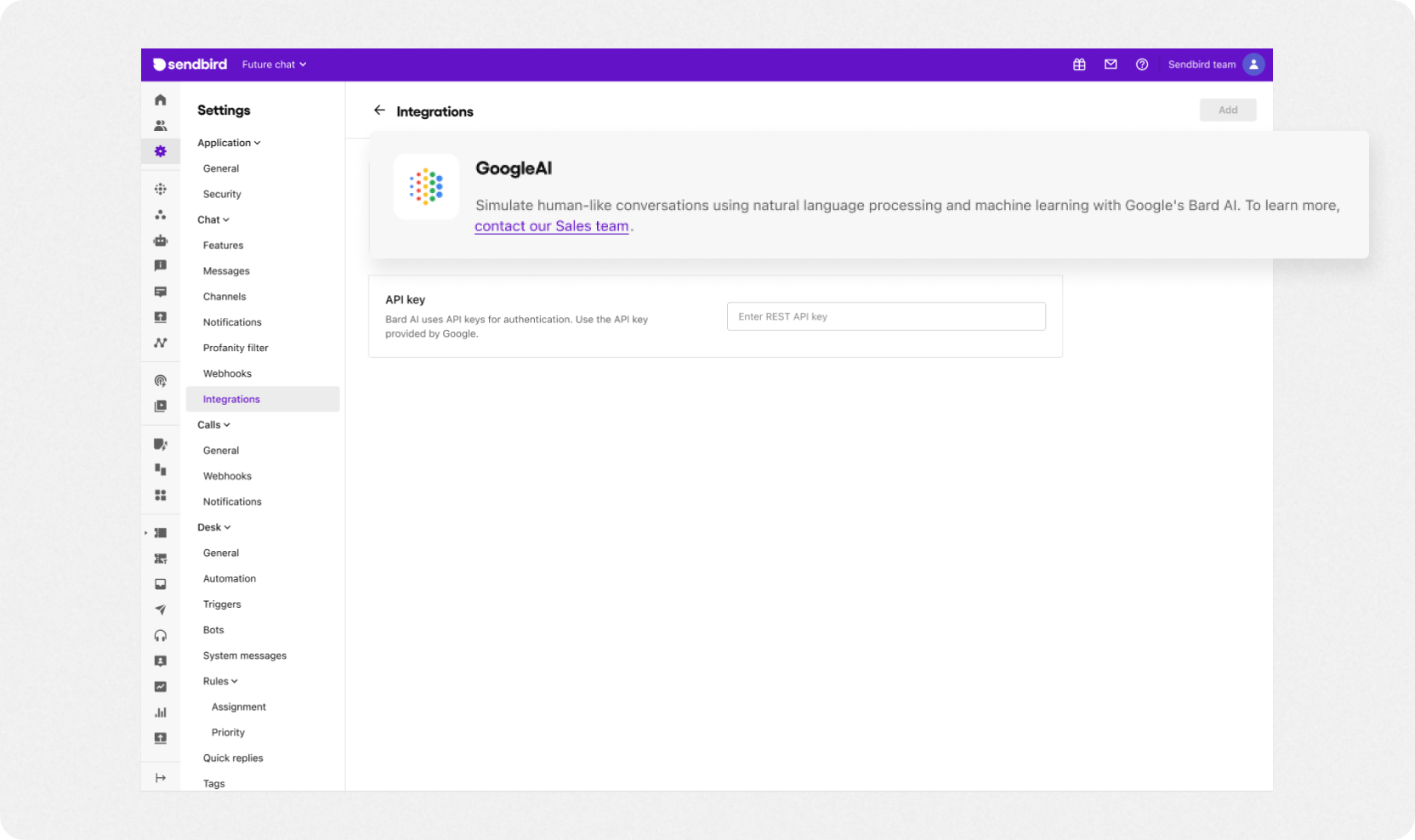Click the GoogleAI logo thumbnail
Screen dimensions: 1415x840
[426, 187]
